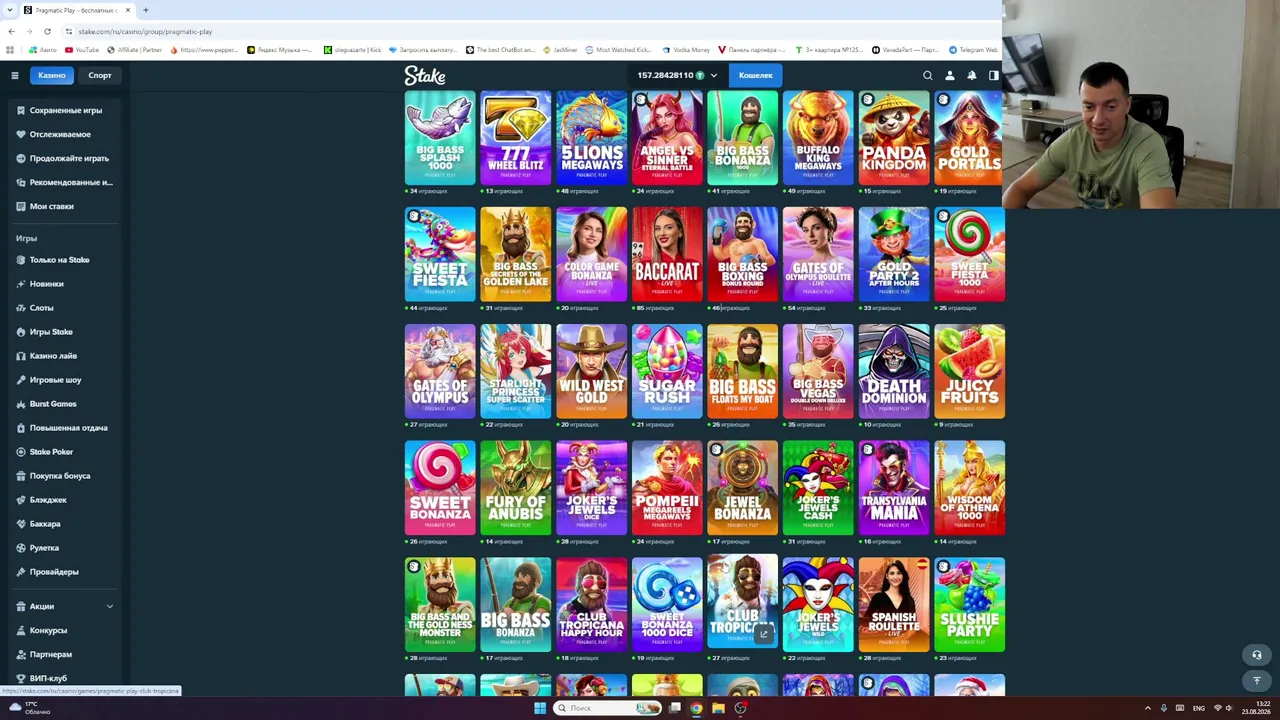Click the Кошелек wallet button

756,75
